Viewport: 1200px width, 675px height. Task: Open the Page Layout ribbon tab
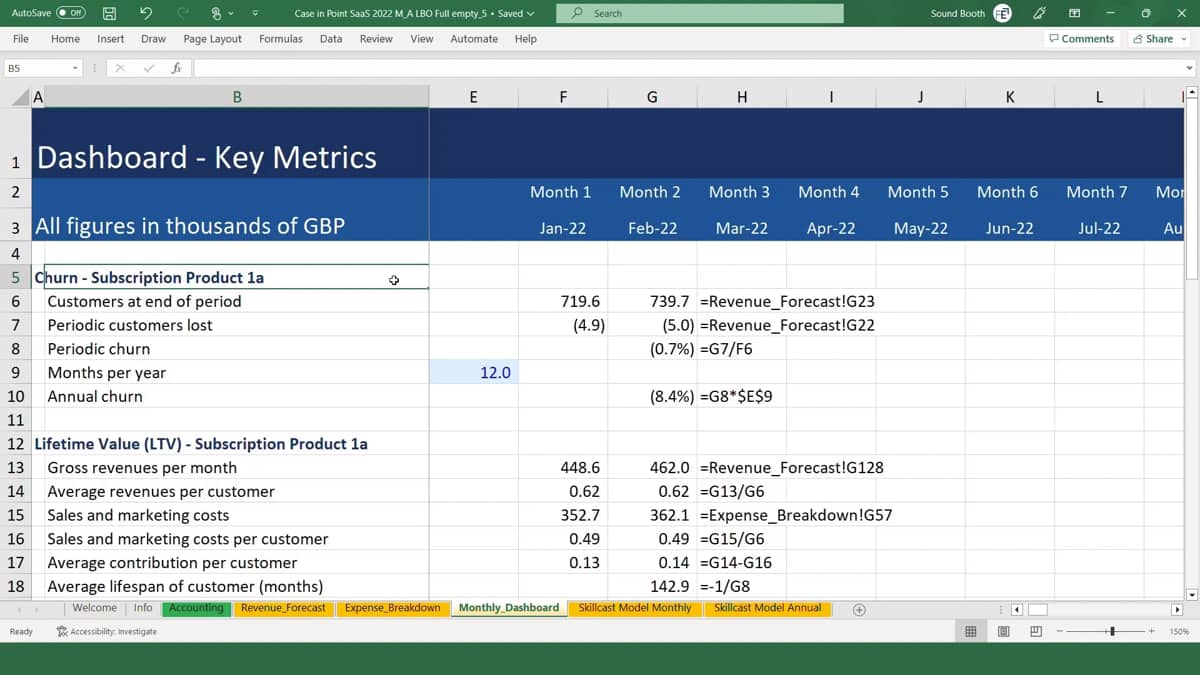[x=213, y=39]
